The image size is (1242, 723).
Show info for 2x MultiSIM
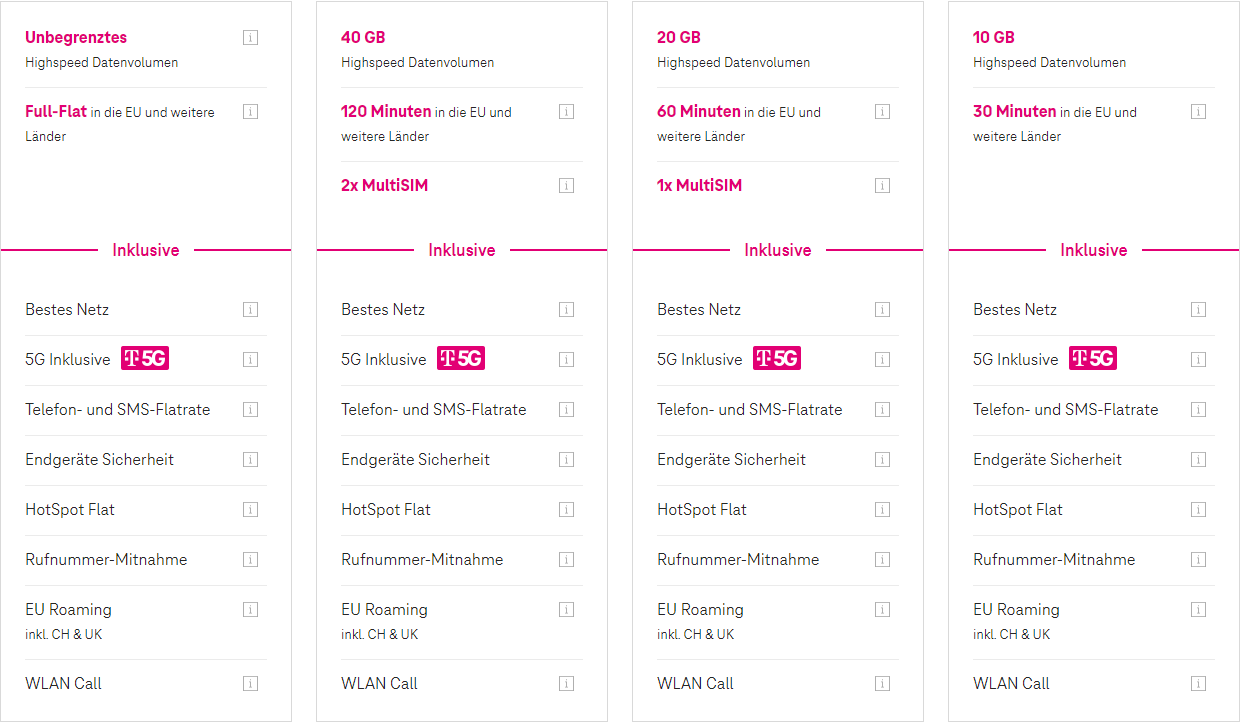(566, 185)
